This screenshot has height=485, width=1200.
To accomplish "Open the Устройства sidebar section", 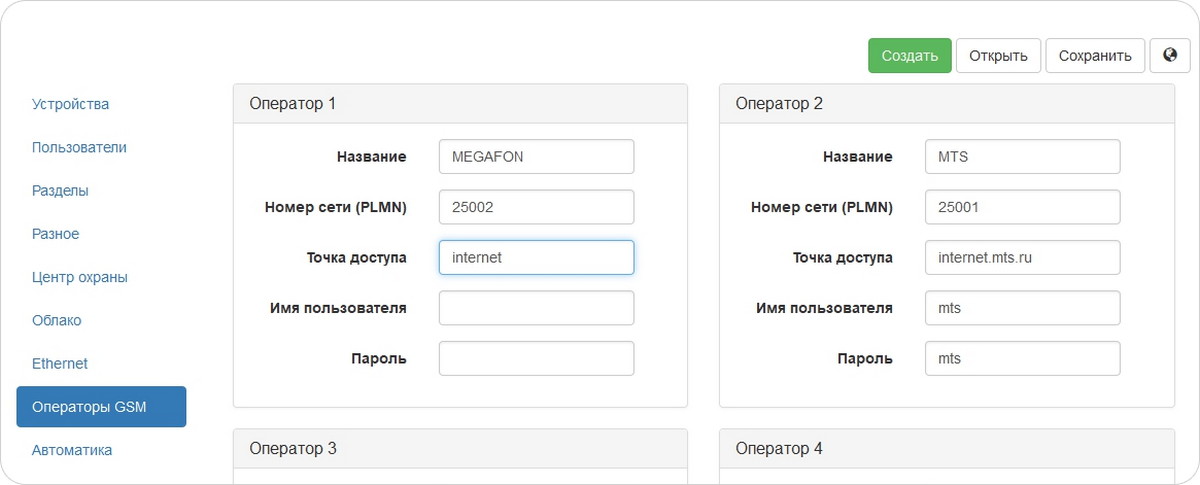I will click(x=70, y=104).
